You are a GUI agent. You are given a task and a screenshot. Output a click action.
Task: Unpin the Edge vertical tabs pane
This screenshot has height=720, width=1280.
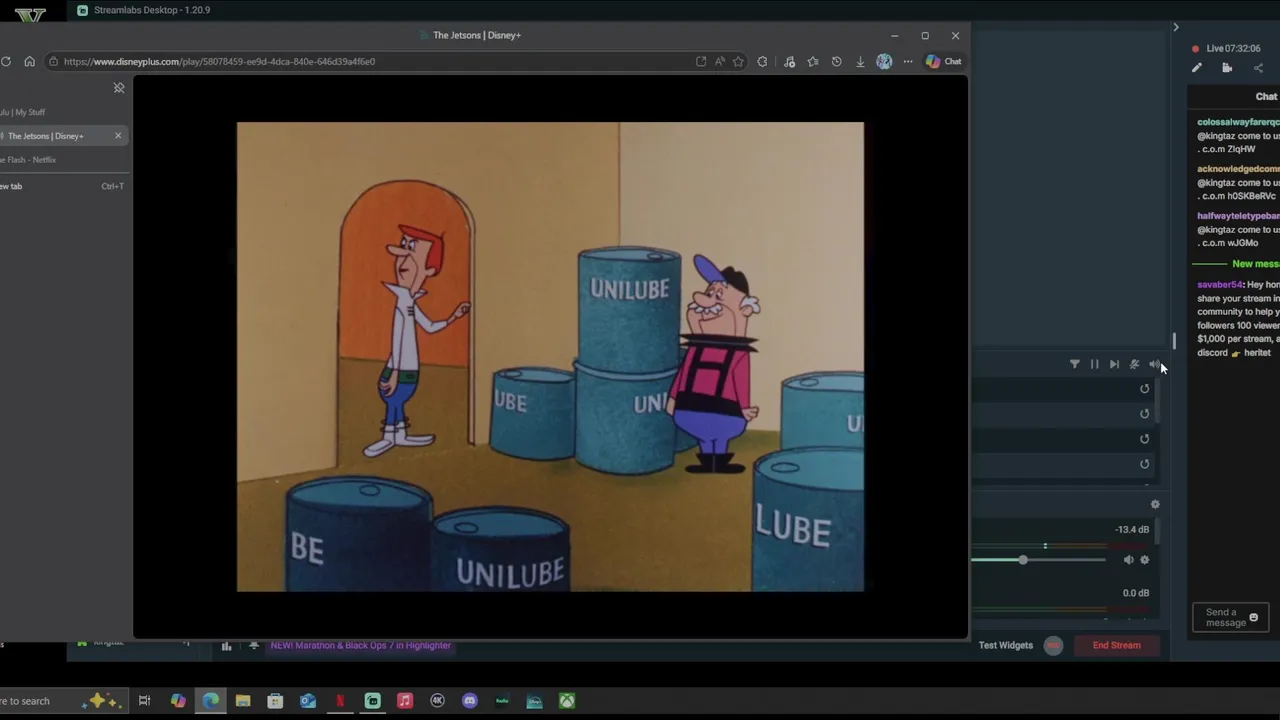[119, 88]
